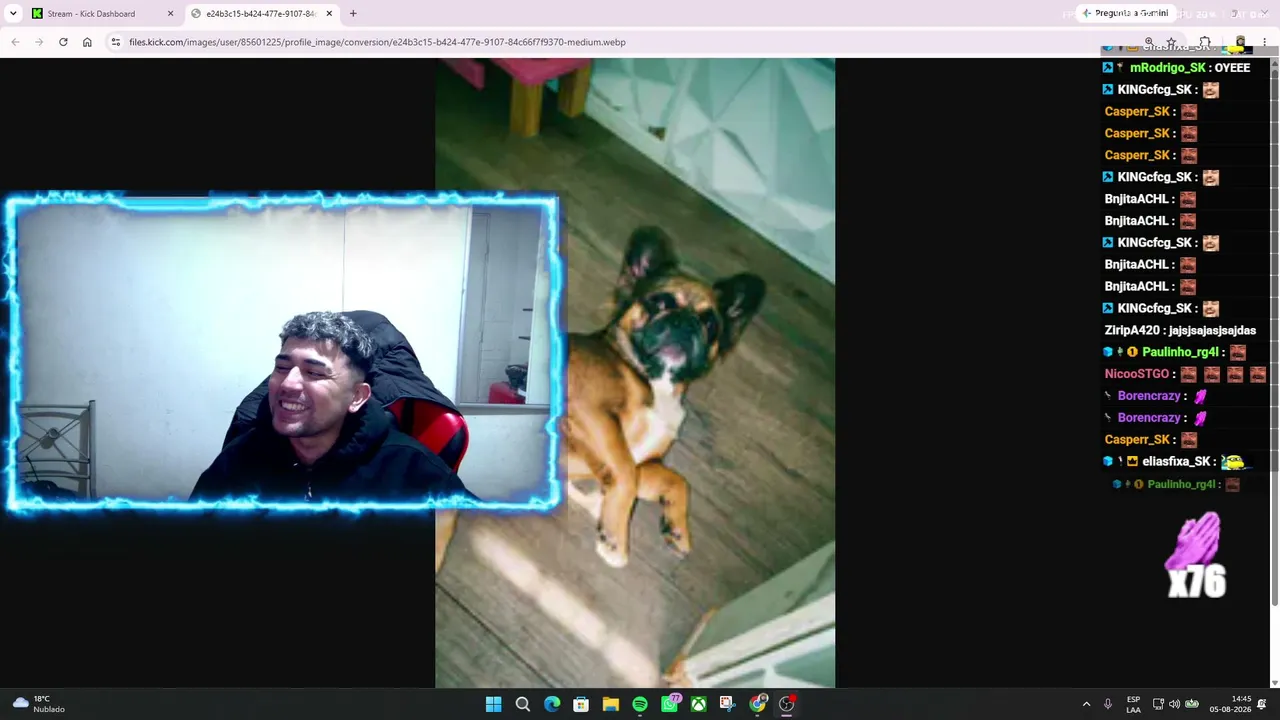This screenshot has width=1280, height=720.
Task: Click the purple clapping hands x76 emote
Action: click(x=1197, y=555)
